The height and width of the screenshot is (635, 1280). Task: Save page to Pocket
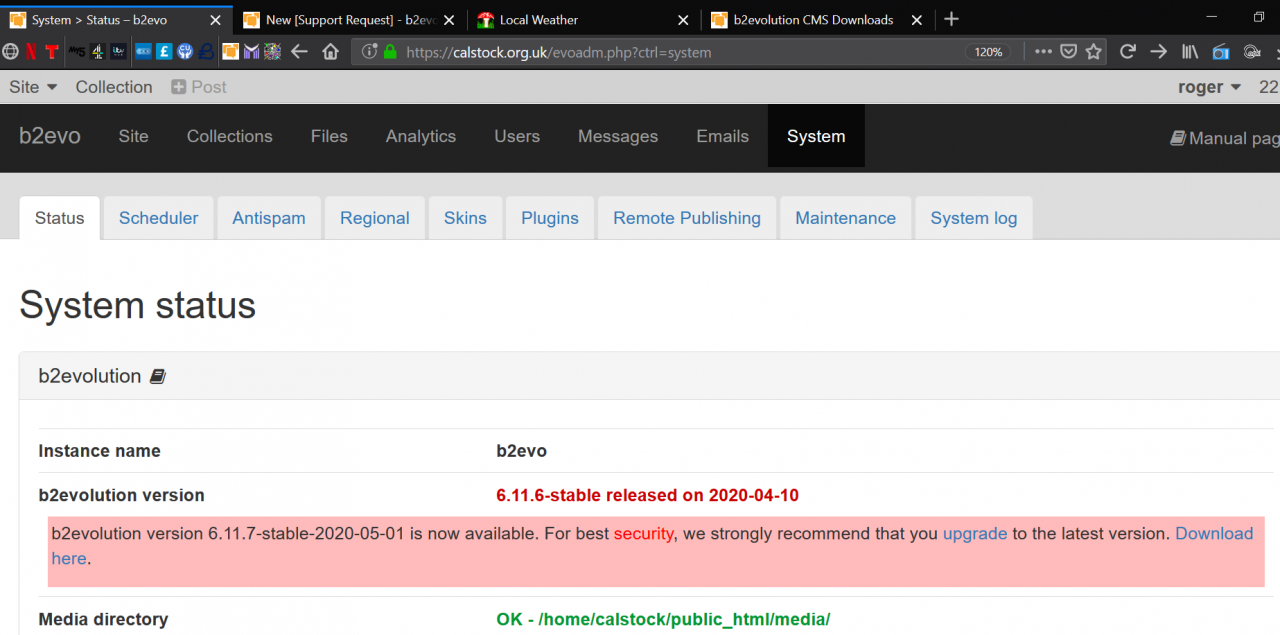click(x=1068, y=52)
